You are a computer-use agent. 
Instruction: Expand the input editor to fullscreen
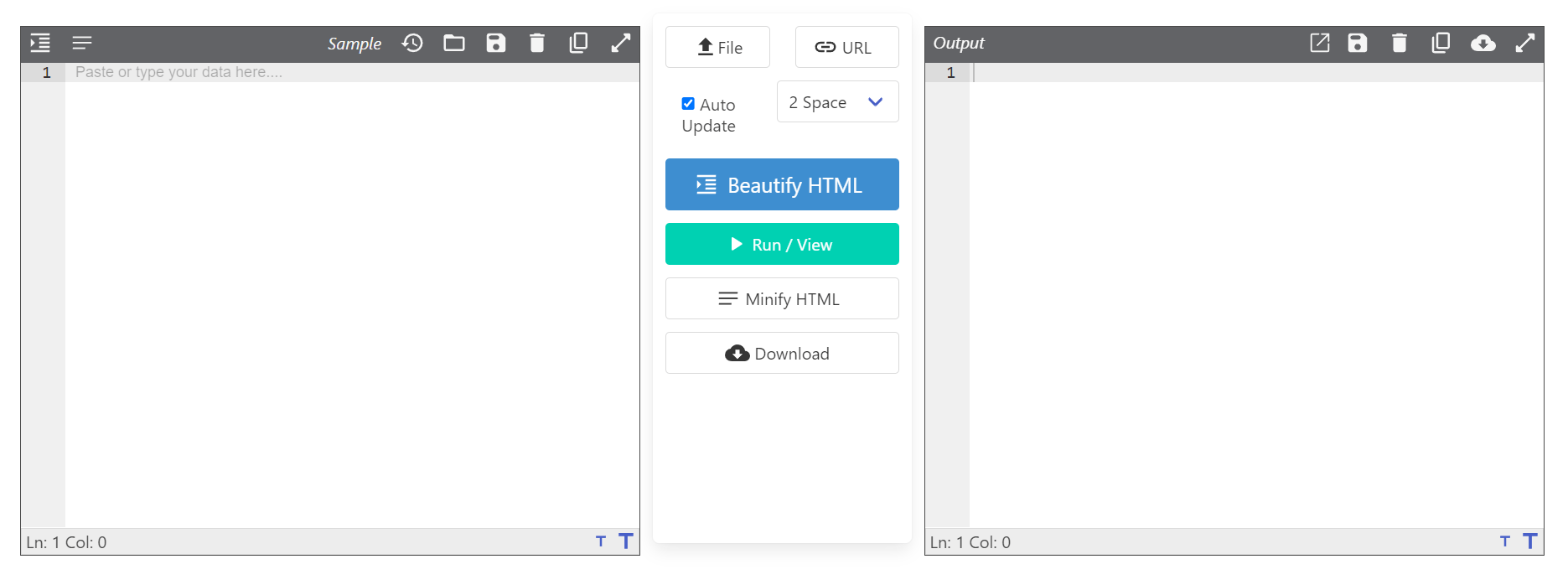pyautogui.click(x=621, y=43)
